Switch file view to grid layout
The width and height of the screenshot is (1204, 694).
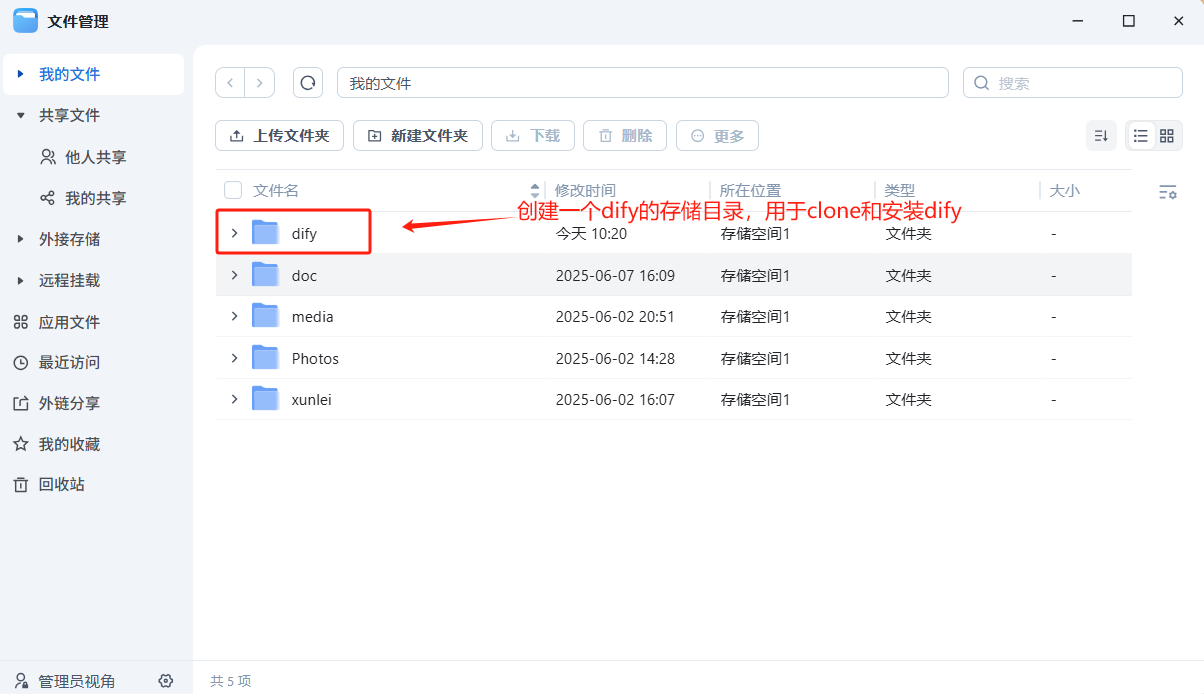[x=1166, y=135]
